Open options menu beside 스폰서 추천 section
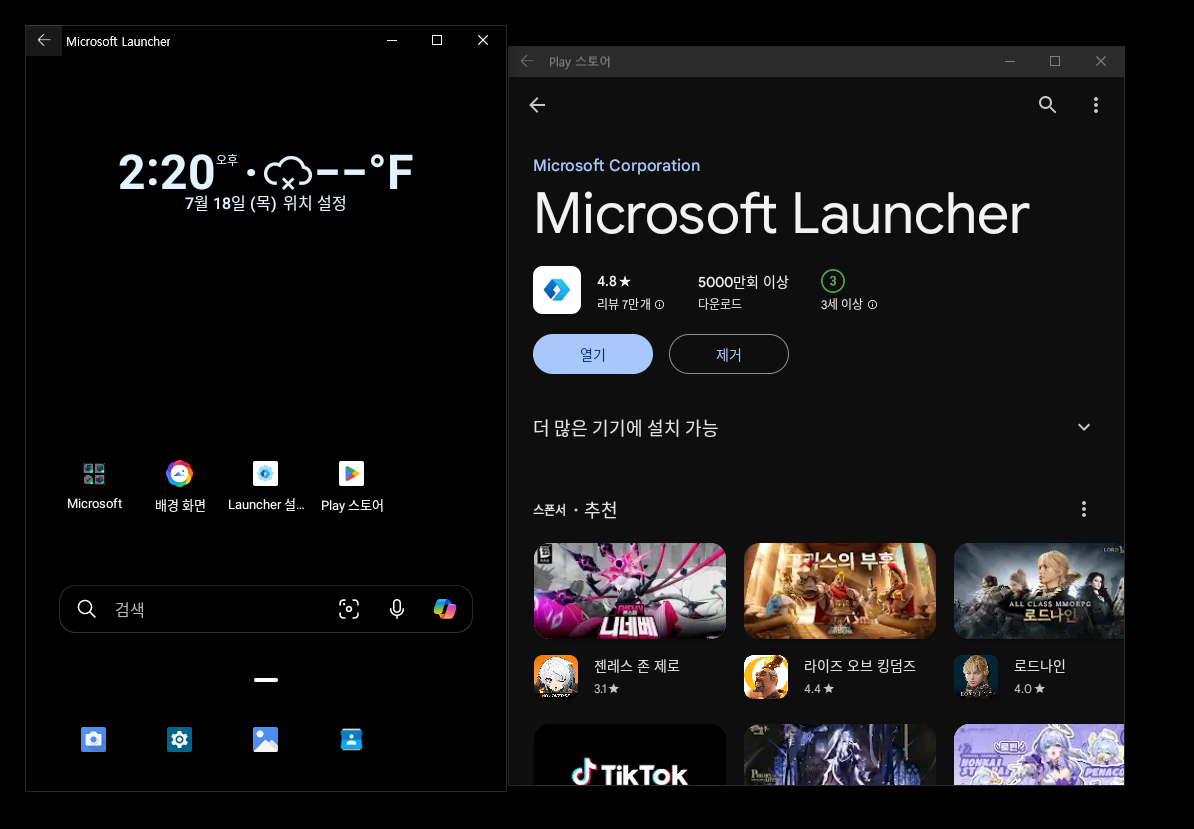The height and width of the screenshot is (829, 1194). click(x=1084, y=509)
